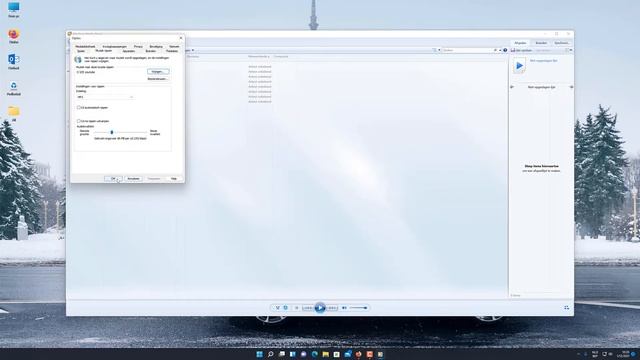Select the Muziek rippen tab
This screenshot has height=360, width=640.
pyautogui.click(x=104, y=51)
